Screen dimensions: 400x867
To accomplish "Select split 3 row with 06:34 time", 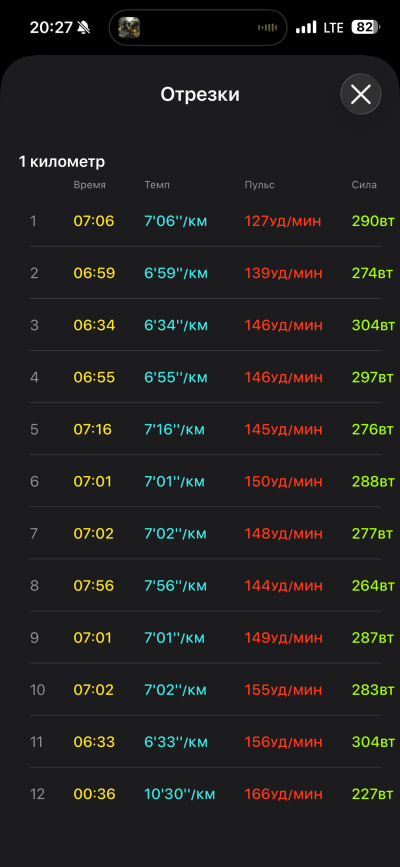I will [x=205, y=325].
